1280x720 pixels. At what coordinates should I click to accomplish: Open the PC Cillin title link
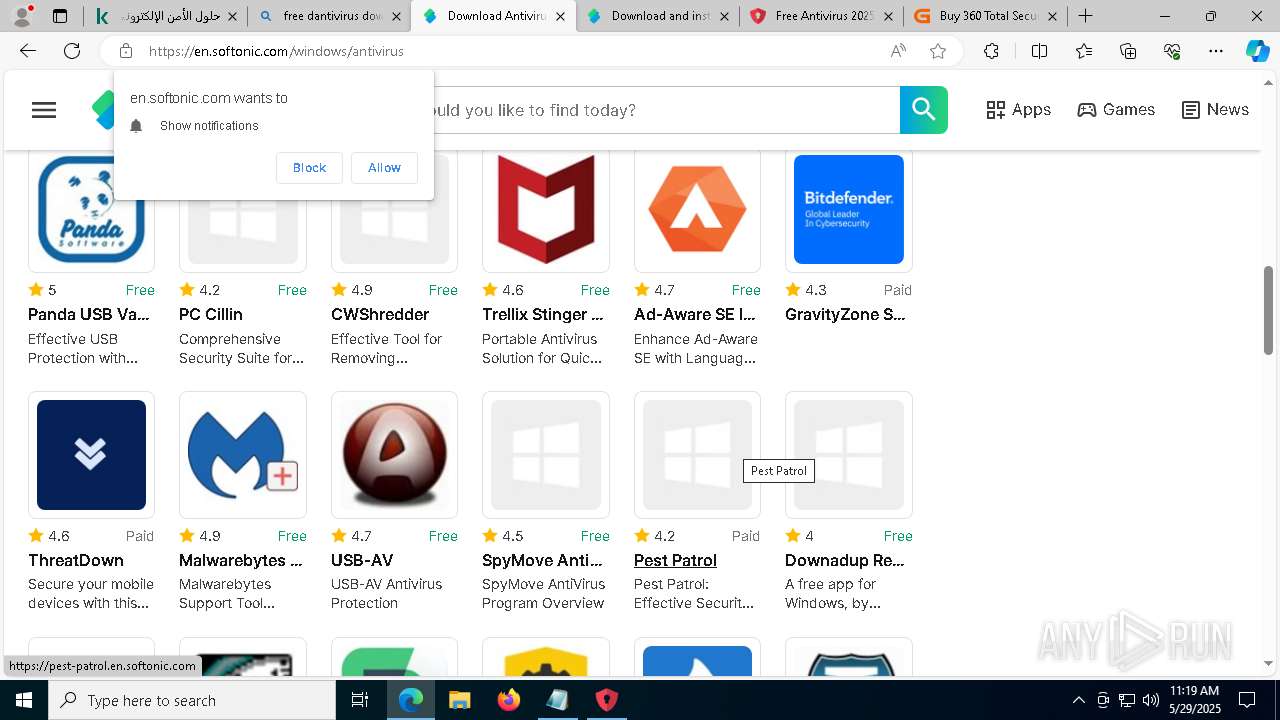(x=211, y=314)
